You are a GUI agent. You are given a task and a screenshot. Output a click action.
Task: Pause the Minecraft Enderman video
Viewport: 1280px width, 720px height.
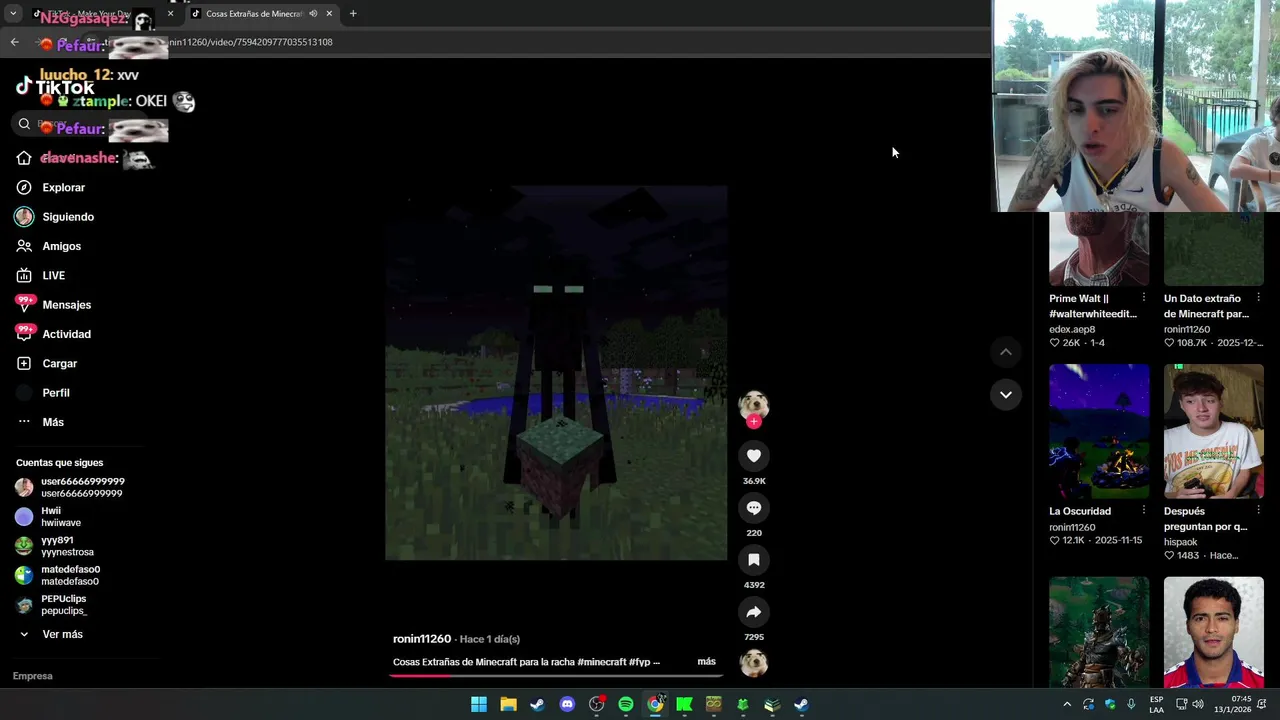[x=556, y=372]
